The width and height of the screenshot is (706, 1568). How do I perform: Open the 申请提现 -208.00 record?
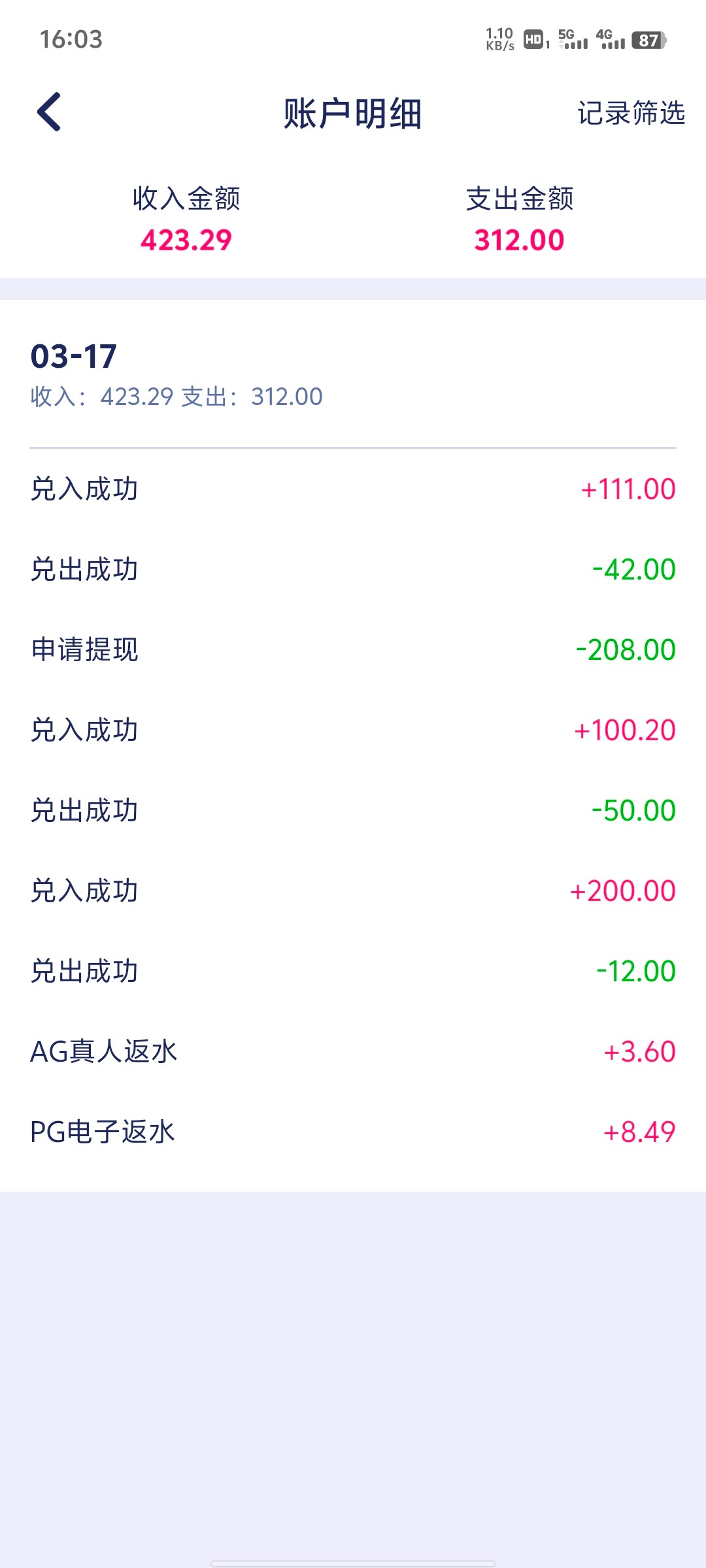point(353,650)
